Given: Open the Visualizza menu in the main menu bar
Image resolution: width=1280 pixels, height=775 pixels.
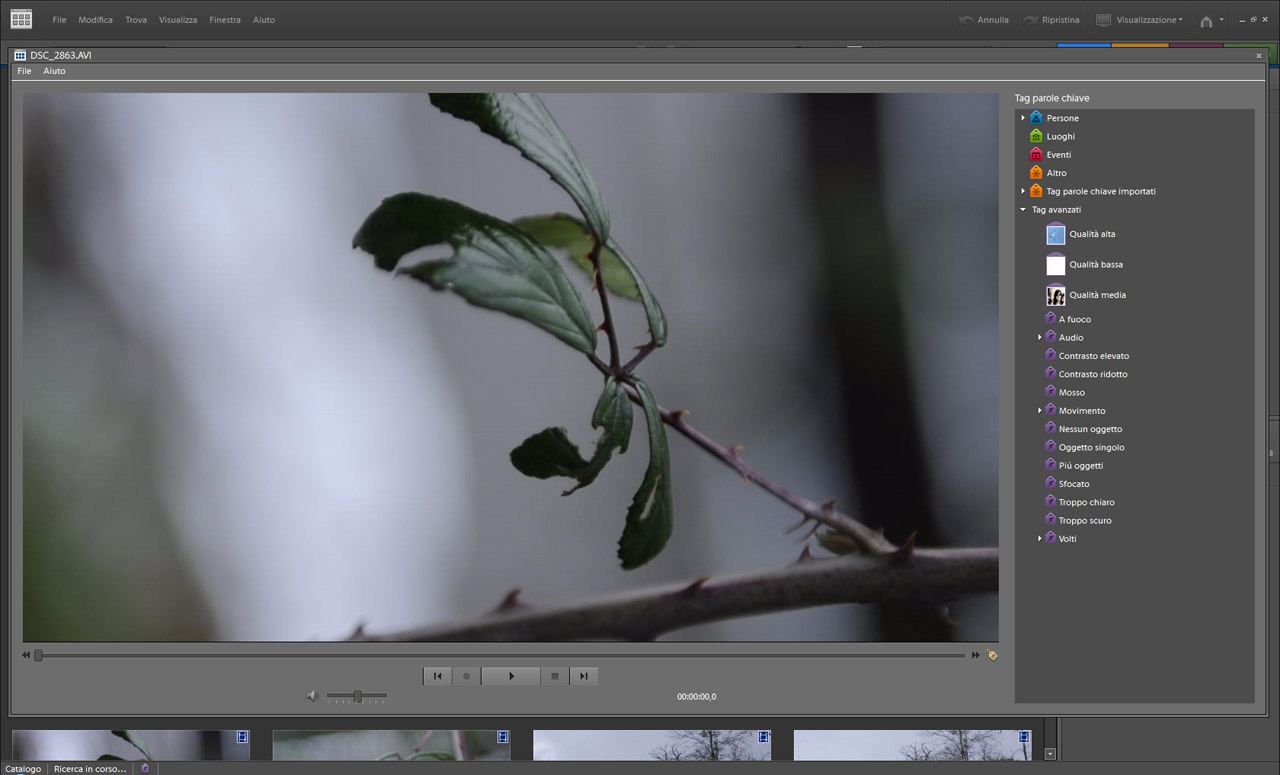Looking at the screenshot, I should (x=178, y=20).
